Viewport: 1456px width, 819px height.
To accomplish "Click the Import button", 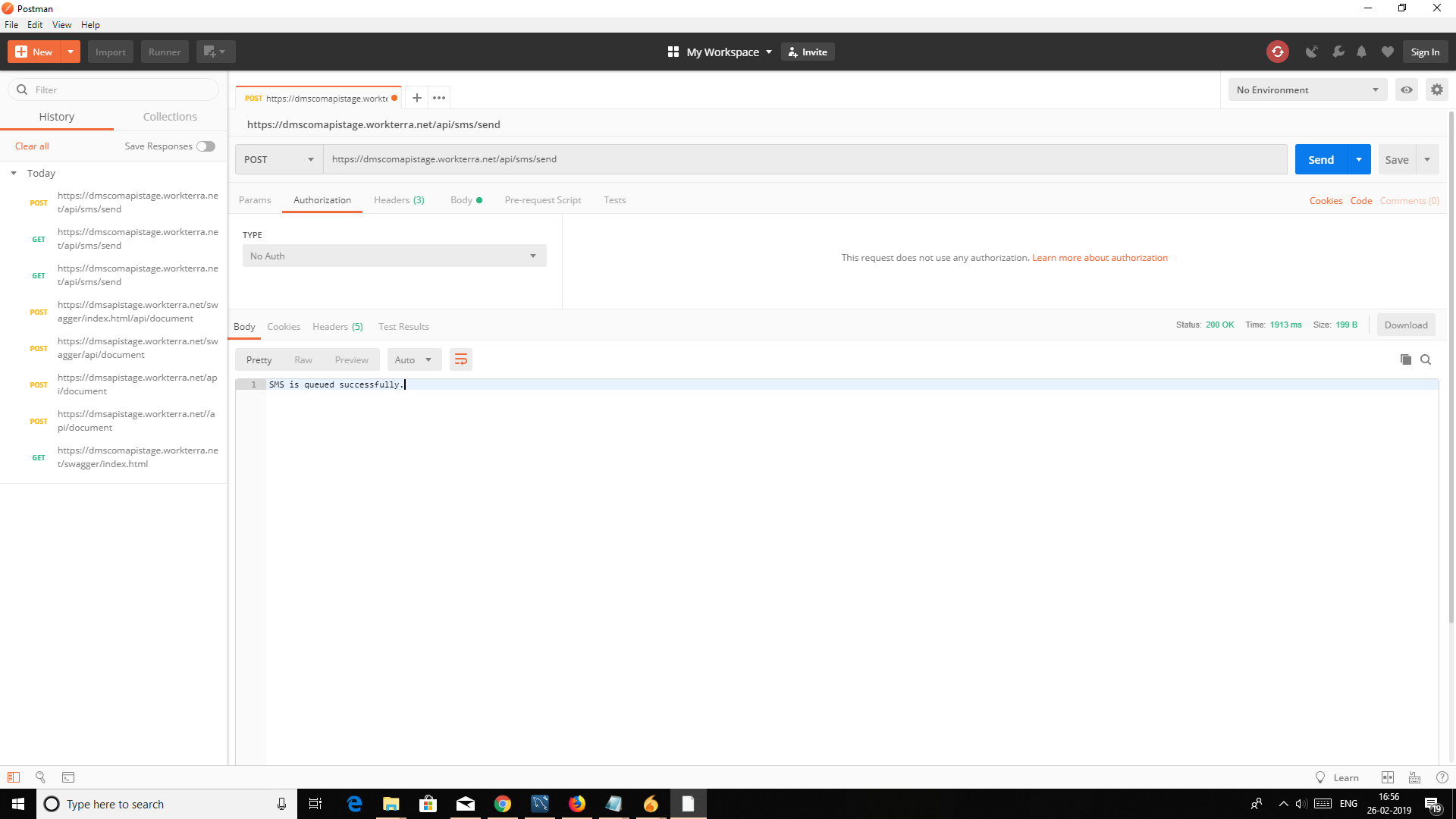I will pyautogui.click(x=111, y=52).
